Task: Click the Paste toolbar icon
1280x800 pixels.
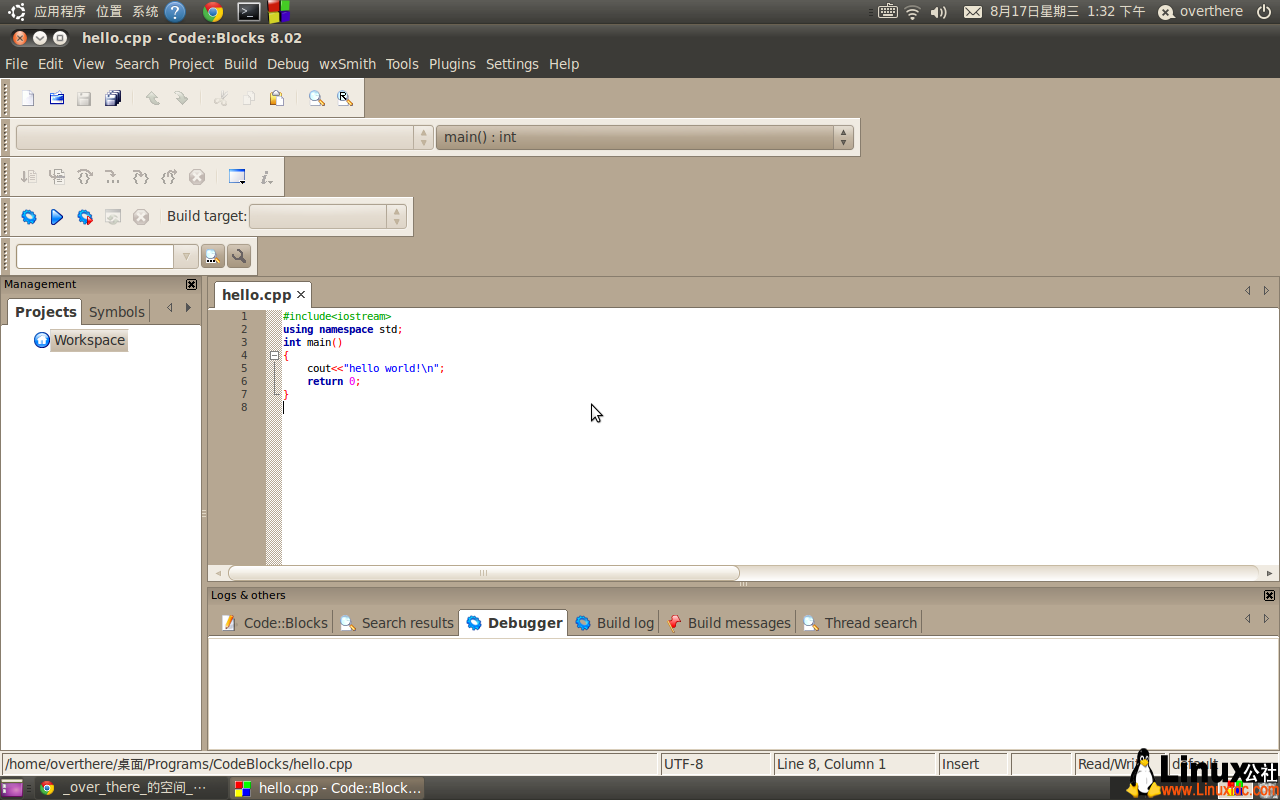Action: click(x=277, y=98)
